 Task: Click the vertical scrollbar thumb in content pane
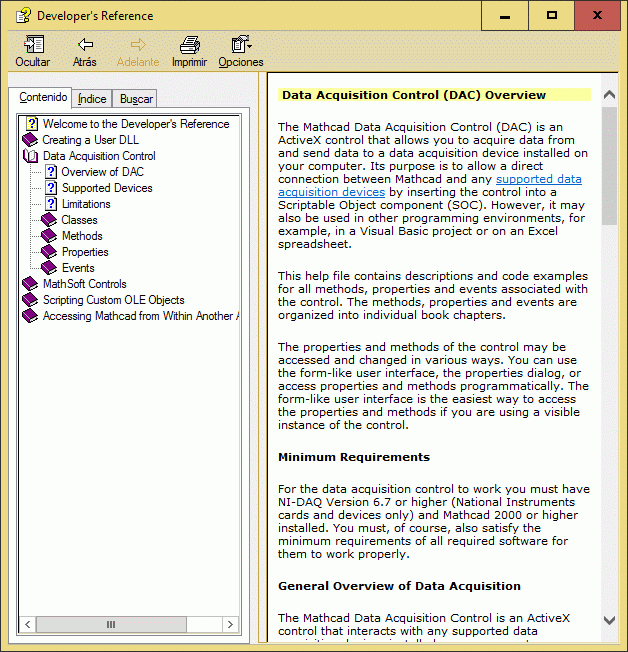(609, 165)
